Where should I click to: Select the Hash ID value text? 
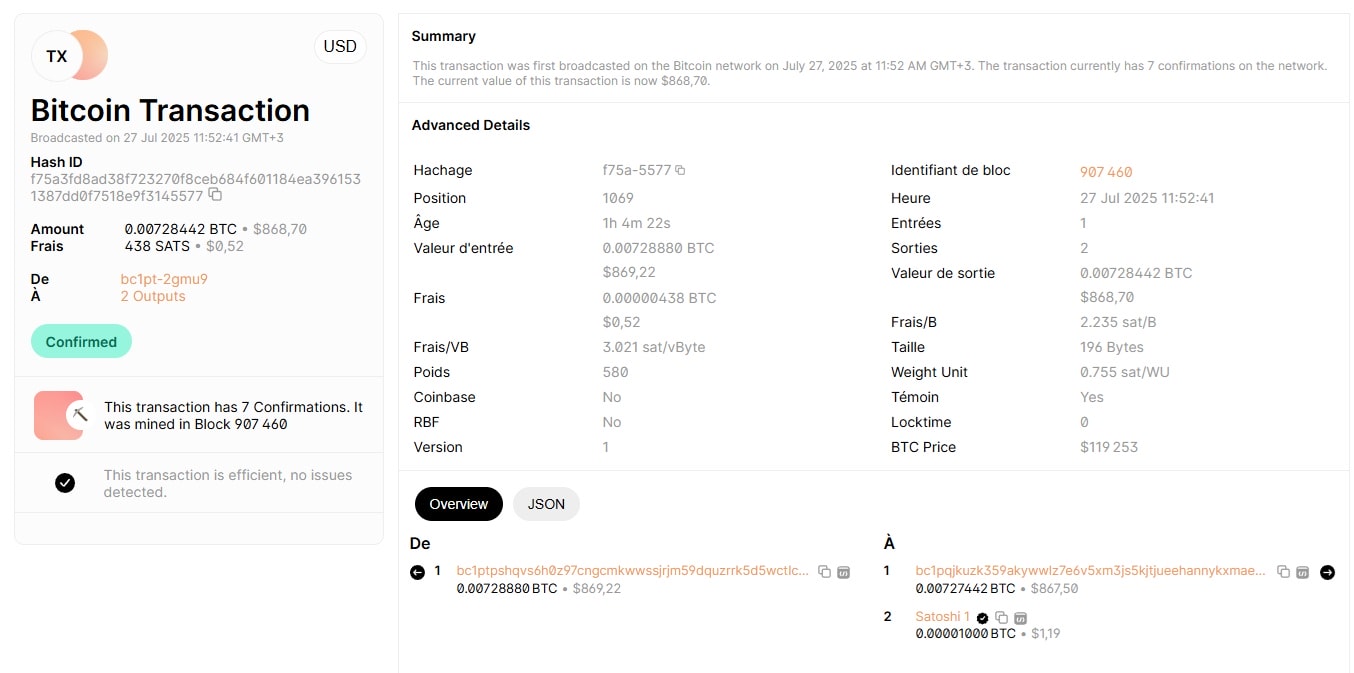pos(195,188)
